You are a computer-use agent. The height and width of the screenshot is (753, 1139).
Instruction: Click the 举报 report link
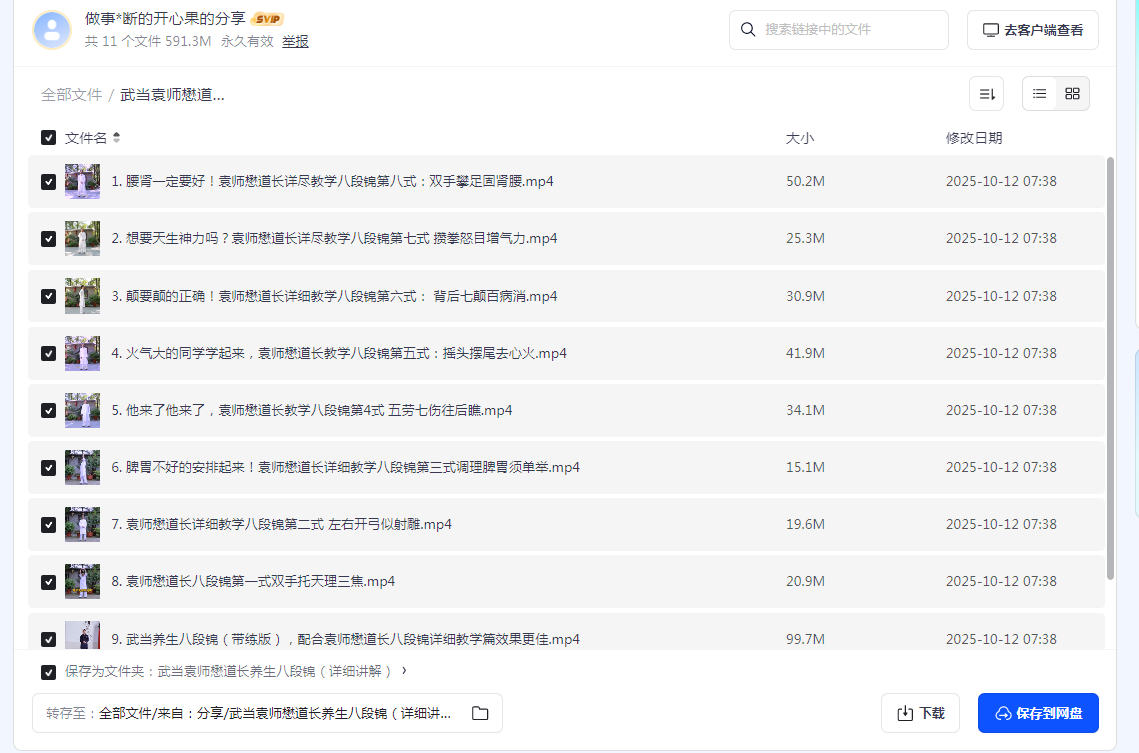[x=294, y=41]
